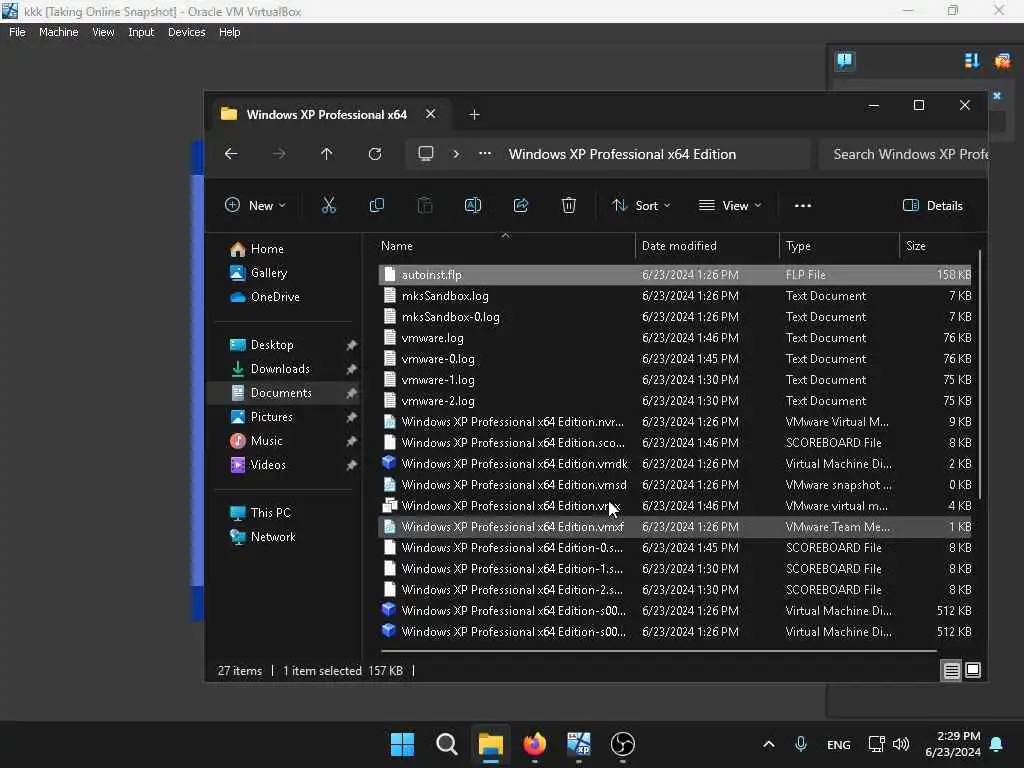Click the Delete trash can icon
The width and height of the screenshot is (1024, 768).
pyautogui.click(x=569, y=205)
